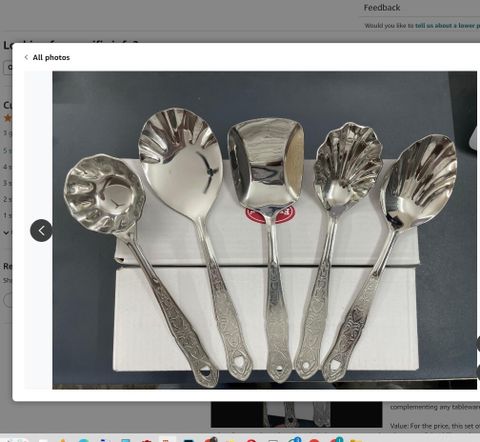This screenshot has width=480, height=442.
Task: Click the rounded button at the left page edge
Action: click(7, 300)
